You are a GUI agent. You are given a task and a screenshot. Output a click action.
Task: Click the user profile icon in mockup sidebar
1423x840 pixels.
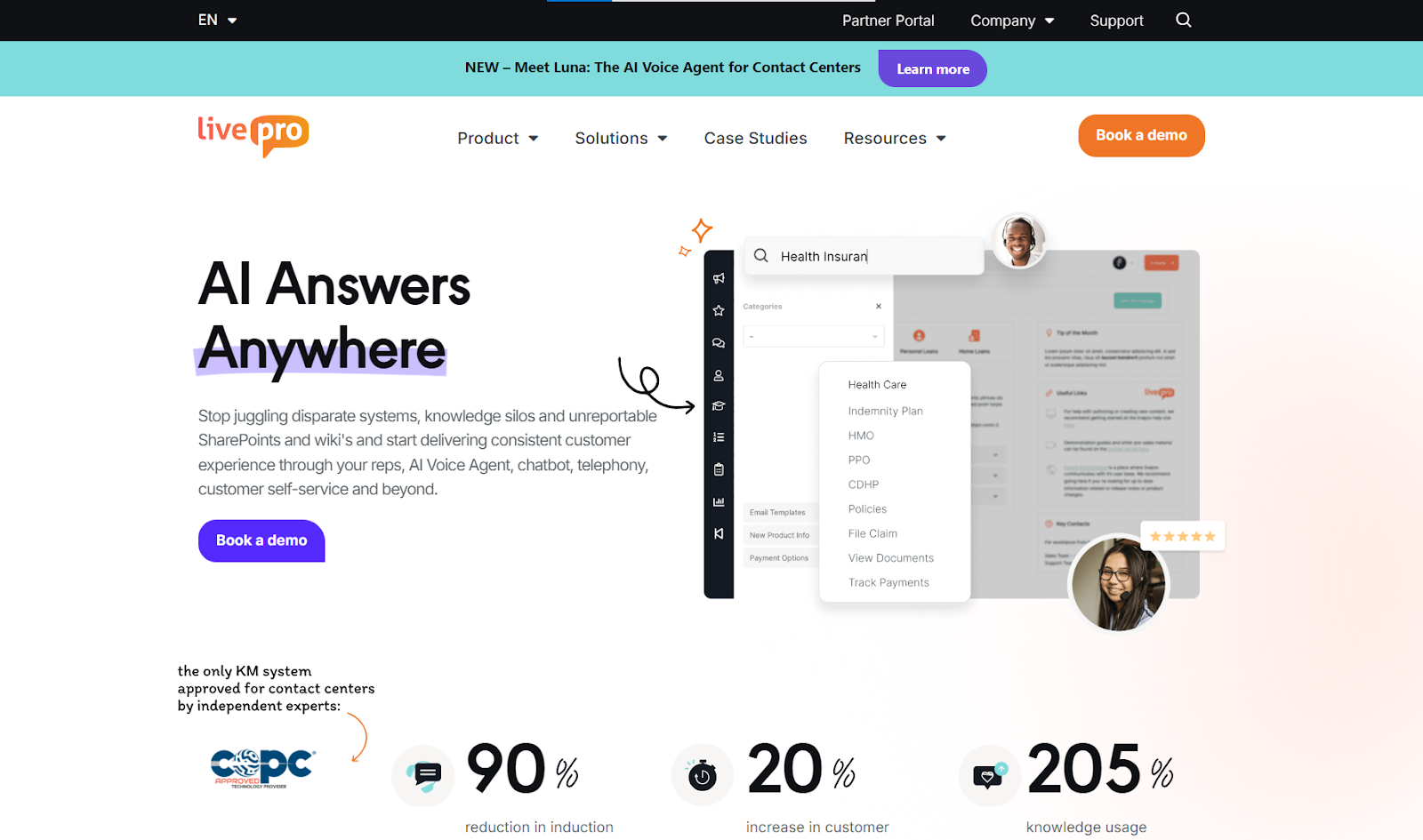tap(719, 376)
